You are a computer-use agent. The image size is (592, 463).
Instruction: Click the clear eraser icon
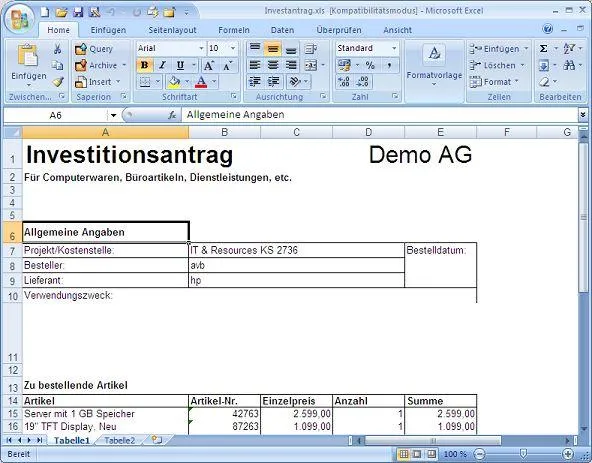(x=544, y=82)
